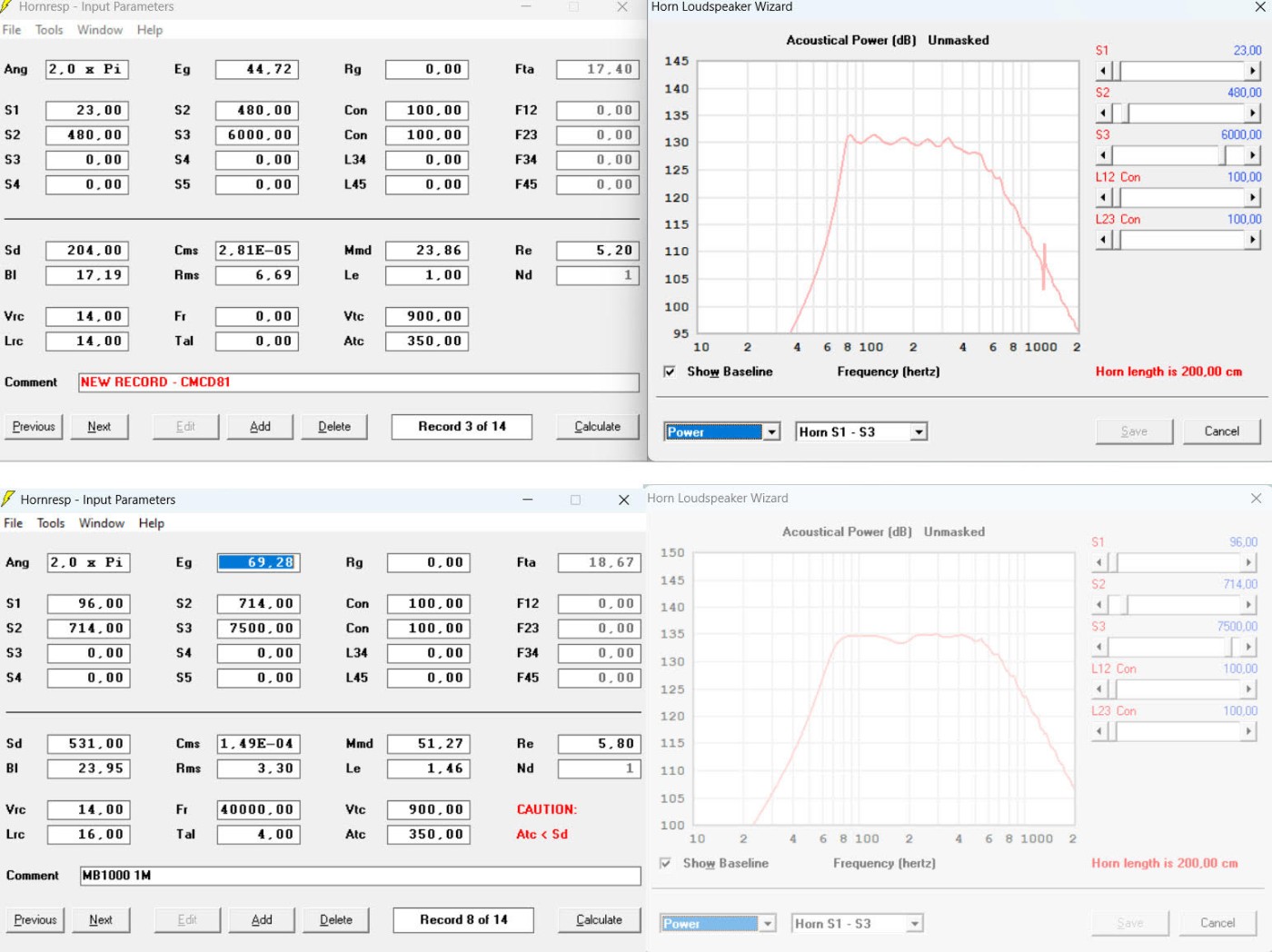Screen dimensions: 1272x952
Task: Click left arrow of L12 Con slider, top wizard
Action: (x=1104, y=197)
